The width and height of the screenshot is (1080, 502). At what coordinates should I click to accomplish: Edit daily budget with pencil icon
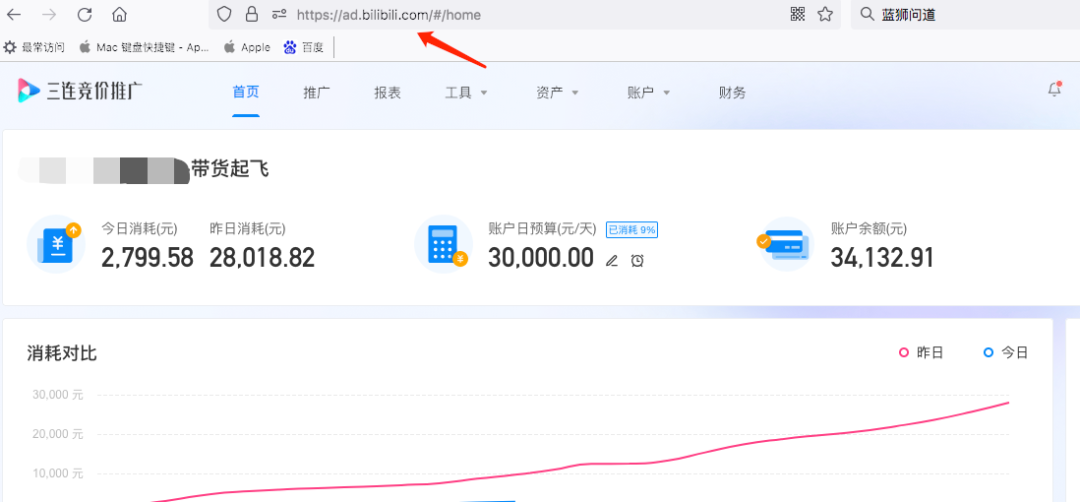[x=612, y=260]
